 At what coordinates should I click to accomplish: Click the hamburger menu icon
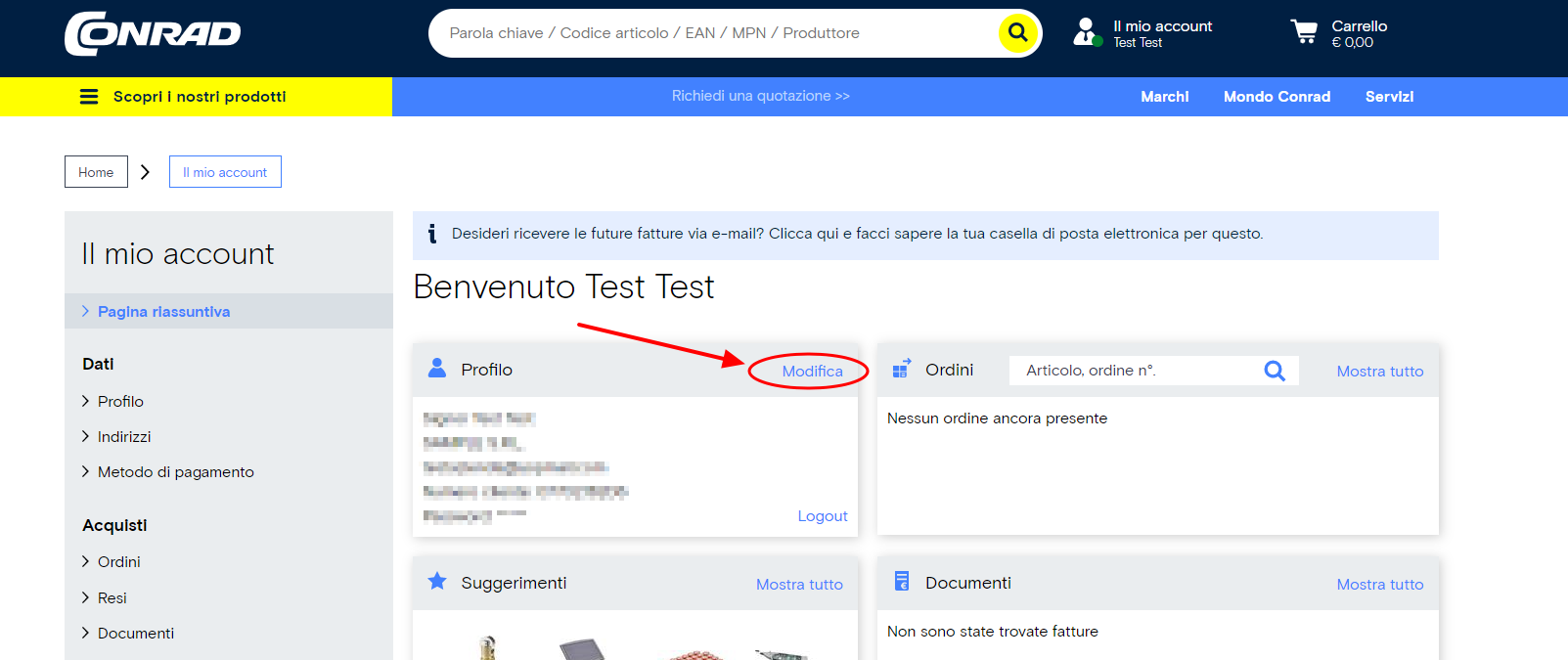[x=89, y=97]
